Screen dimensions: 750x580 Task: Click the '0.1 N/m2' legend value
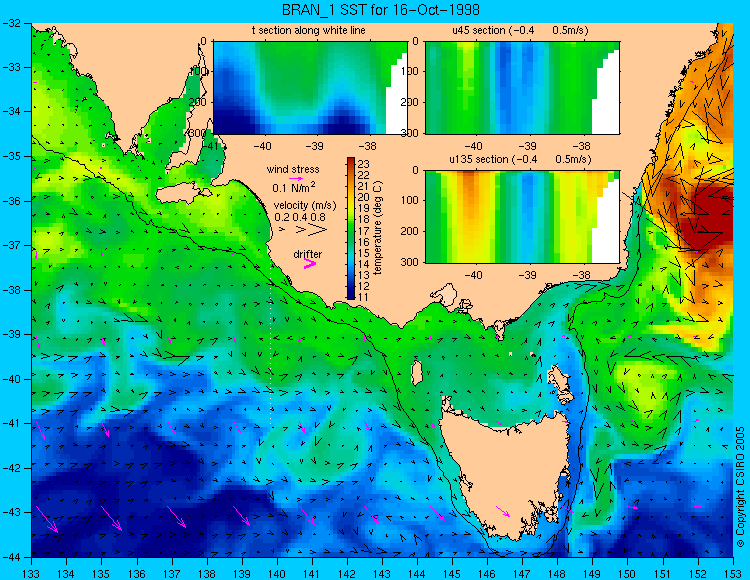point(294,187)
